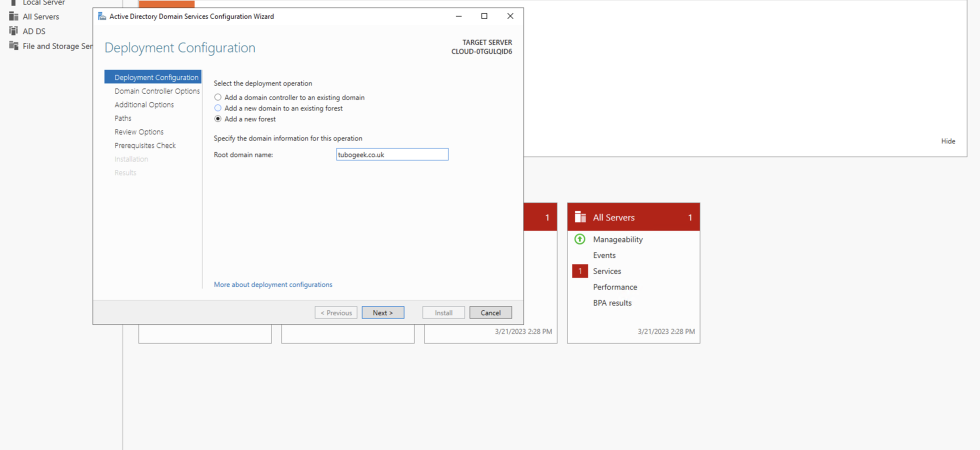The image size is (980, 450).
Task: Open Events in All Servers tile
Action: tap(604, 255)
